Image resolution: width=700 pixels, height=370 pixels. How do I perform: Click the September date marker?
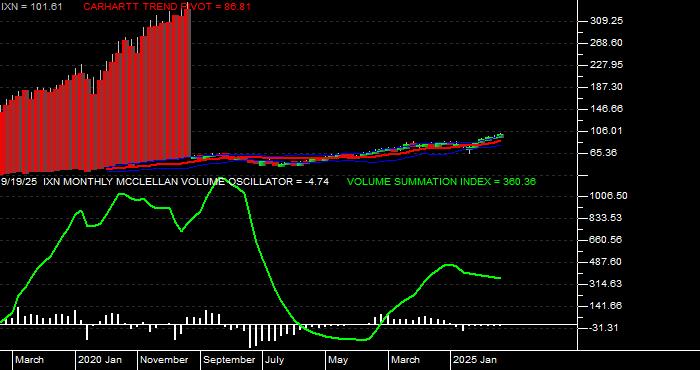(x=230, y=360)
